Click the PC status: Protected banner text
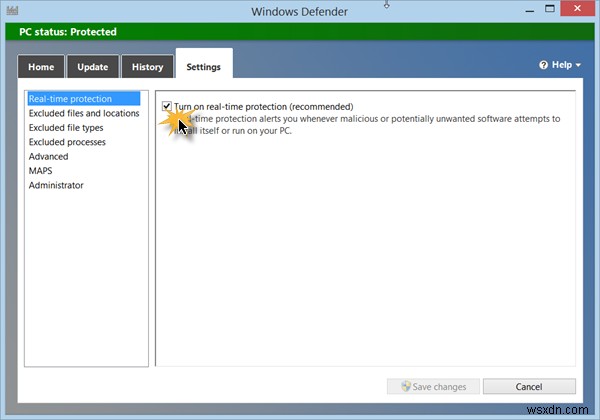 (68, 32)
